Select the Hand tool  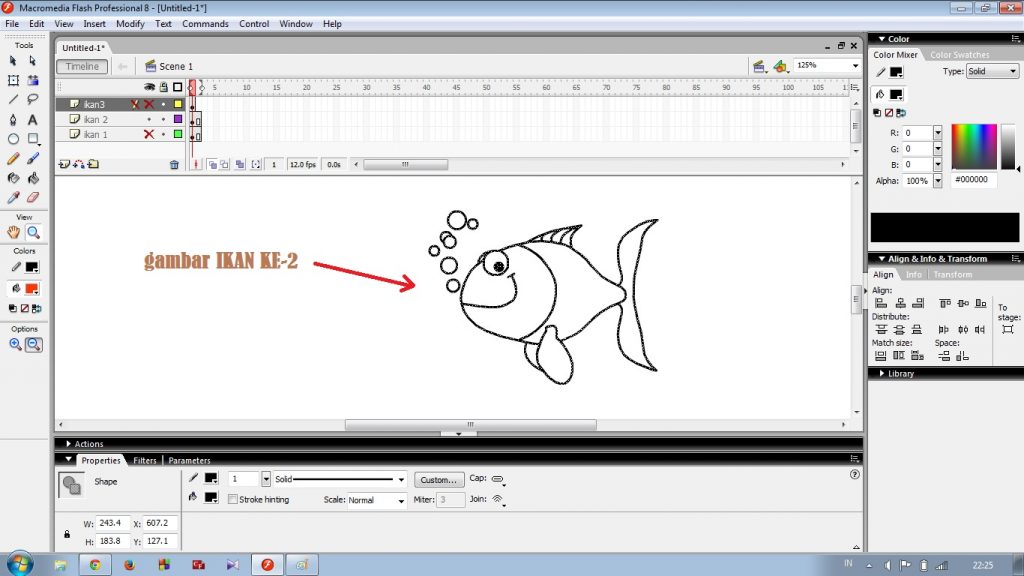13,232
